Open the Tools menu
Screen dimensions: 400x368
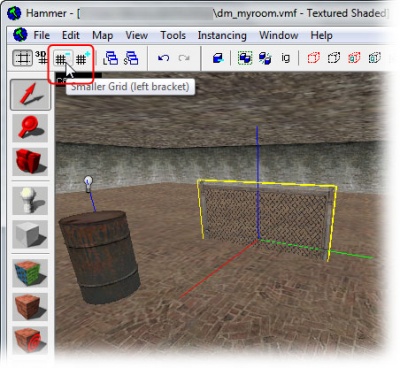173,35
